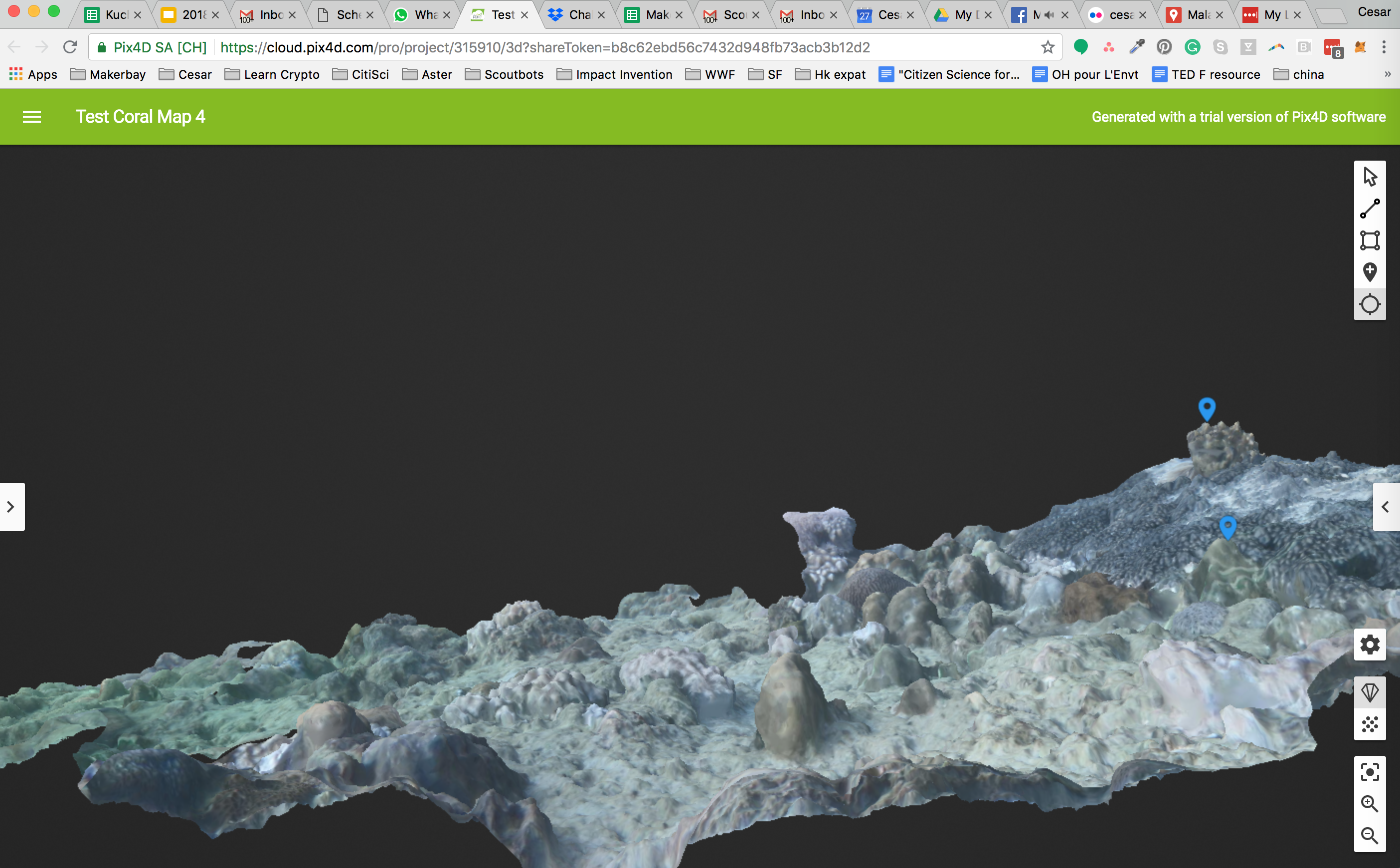Bookmark the current page with the star
Viewport: 1400px width, 868px height.
point(1048,47)
